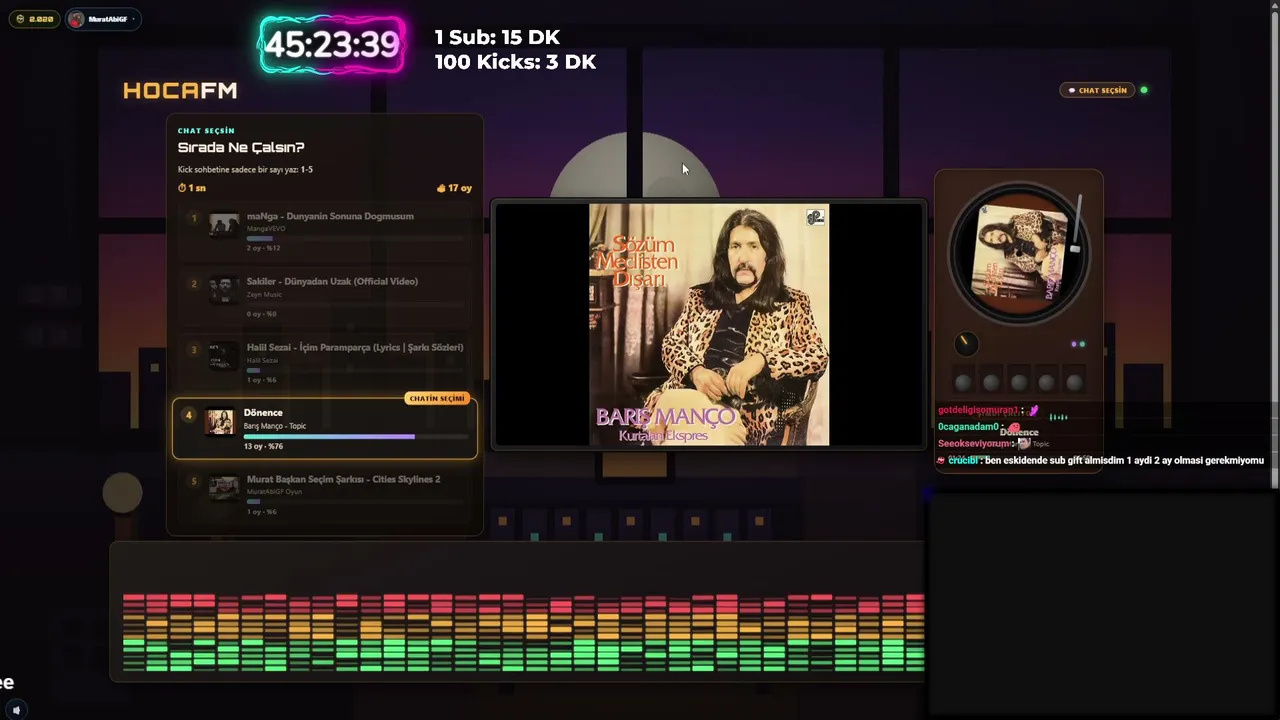Click the "100 Kicks: 3 DK" text
The image size is (1280, 720).
pos(515,62)
